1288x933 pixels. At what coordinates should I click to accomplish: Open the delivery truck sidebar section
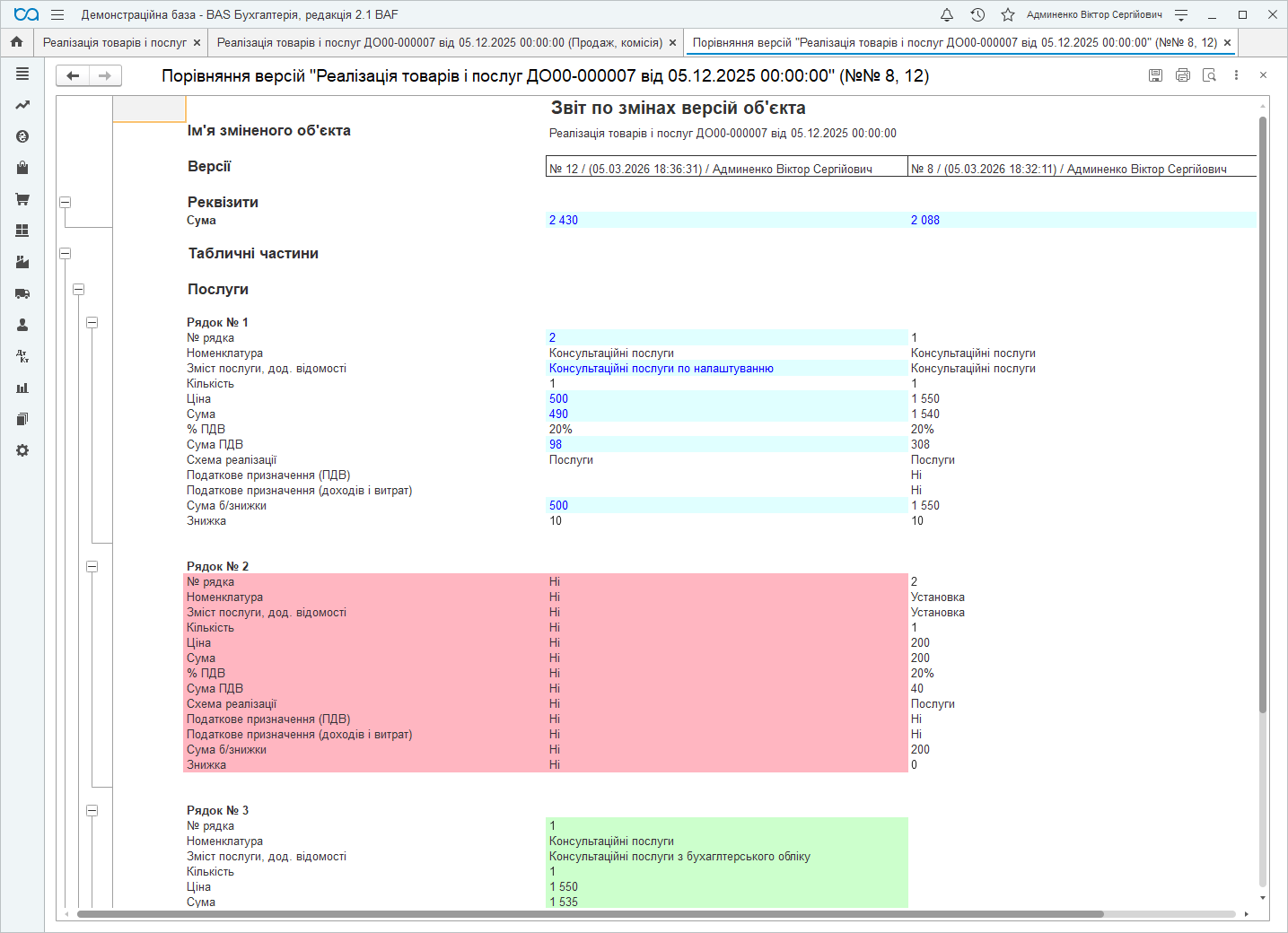22,293
